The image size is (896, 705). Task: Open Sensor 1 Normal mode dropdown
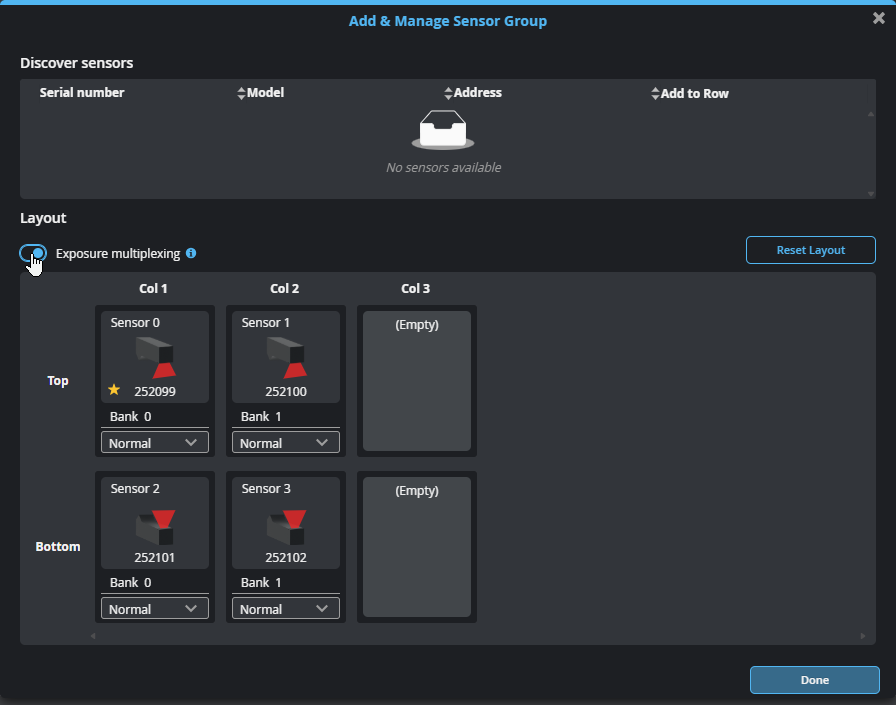(x=286, y=443)
